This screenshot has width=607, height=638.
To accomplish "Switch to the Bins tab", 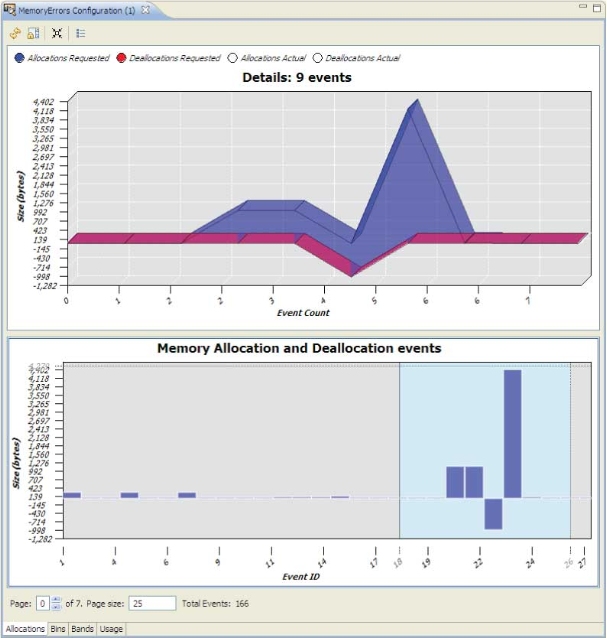I will 58,629.
